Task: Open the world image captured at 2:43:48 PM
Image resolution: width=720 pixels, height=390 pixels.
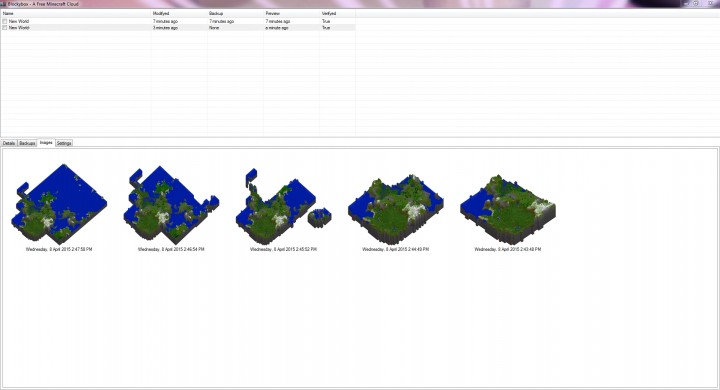Action: pyautogui.click(x=508, y=209)
